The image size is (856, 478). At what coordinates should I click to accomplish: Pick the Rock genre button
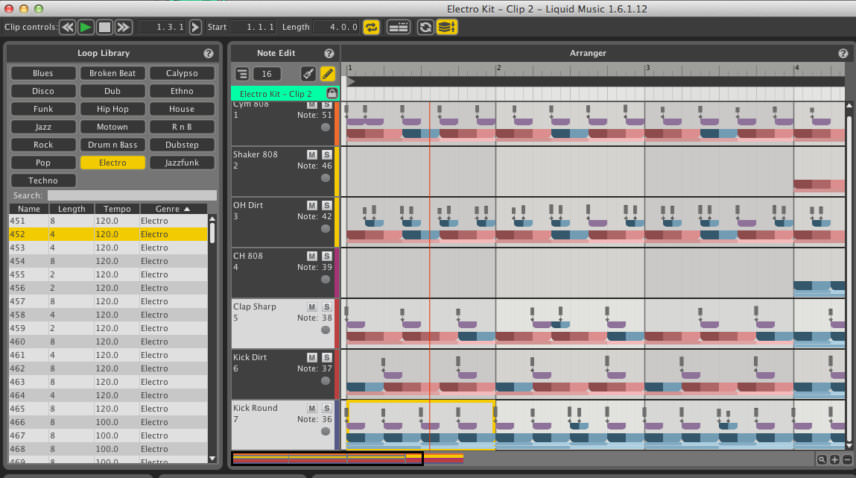(43, 145)
